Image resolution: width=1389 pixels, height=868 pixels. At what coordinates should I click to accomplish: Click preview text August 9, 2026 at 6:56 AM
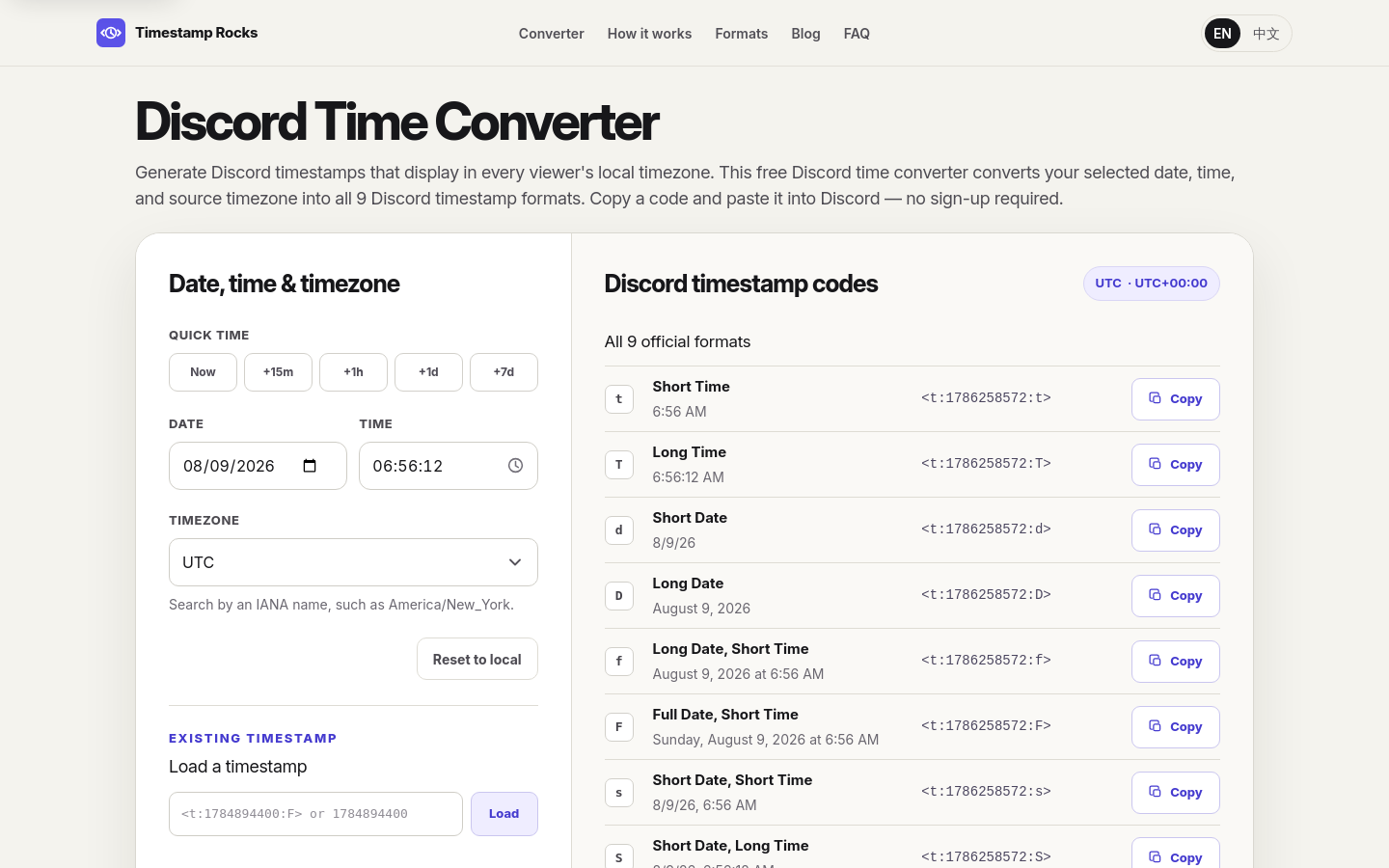point(738,674)
